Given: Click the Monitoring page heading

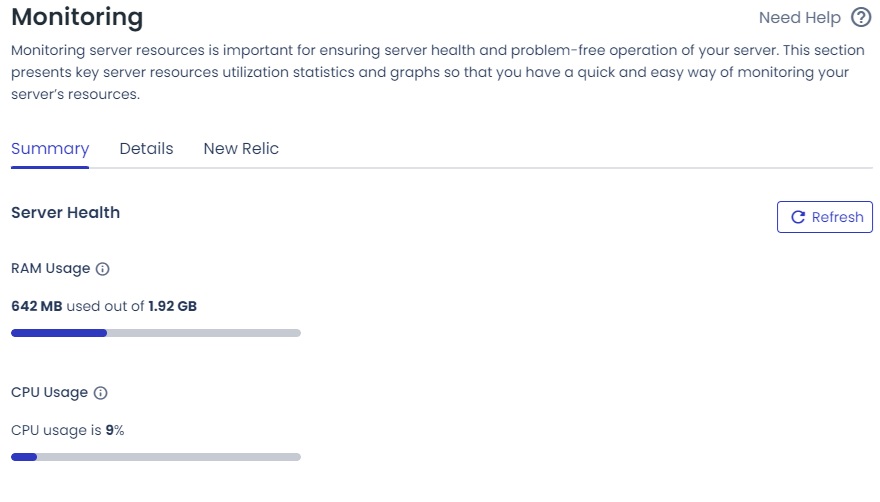Looking at the screenshot, I should pos(77,17).
